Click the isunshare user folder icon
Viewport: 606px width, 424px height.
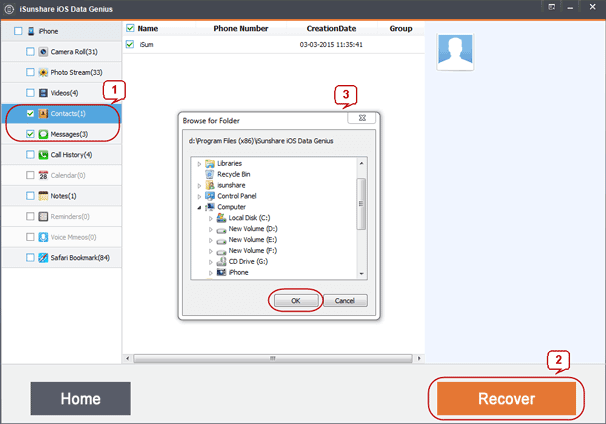(210, 185)
